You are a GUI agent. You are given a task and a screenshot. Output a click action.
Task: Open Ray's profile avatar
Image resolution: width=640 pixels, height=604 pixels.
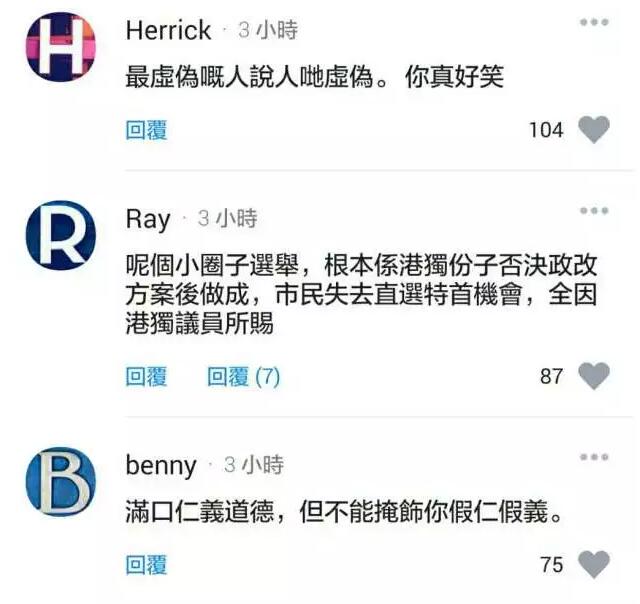[61, 235]
